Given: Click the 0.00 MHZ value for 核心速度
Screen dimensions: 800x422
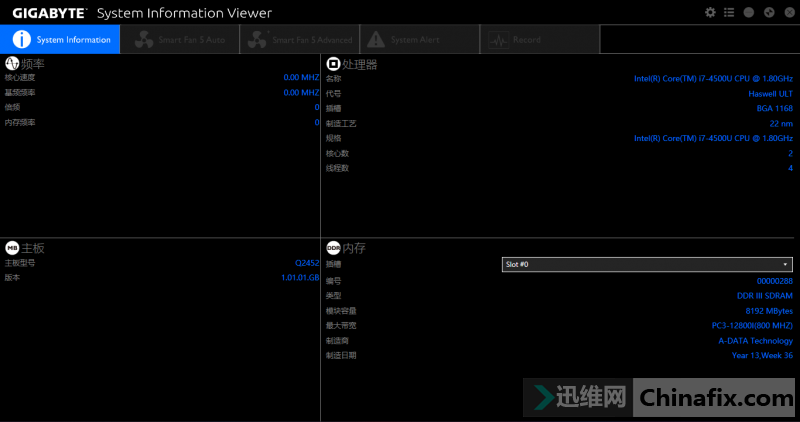Looking at the screenshot, I should [x=301, y=78].
